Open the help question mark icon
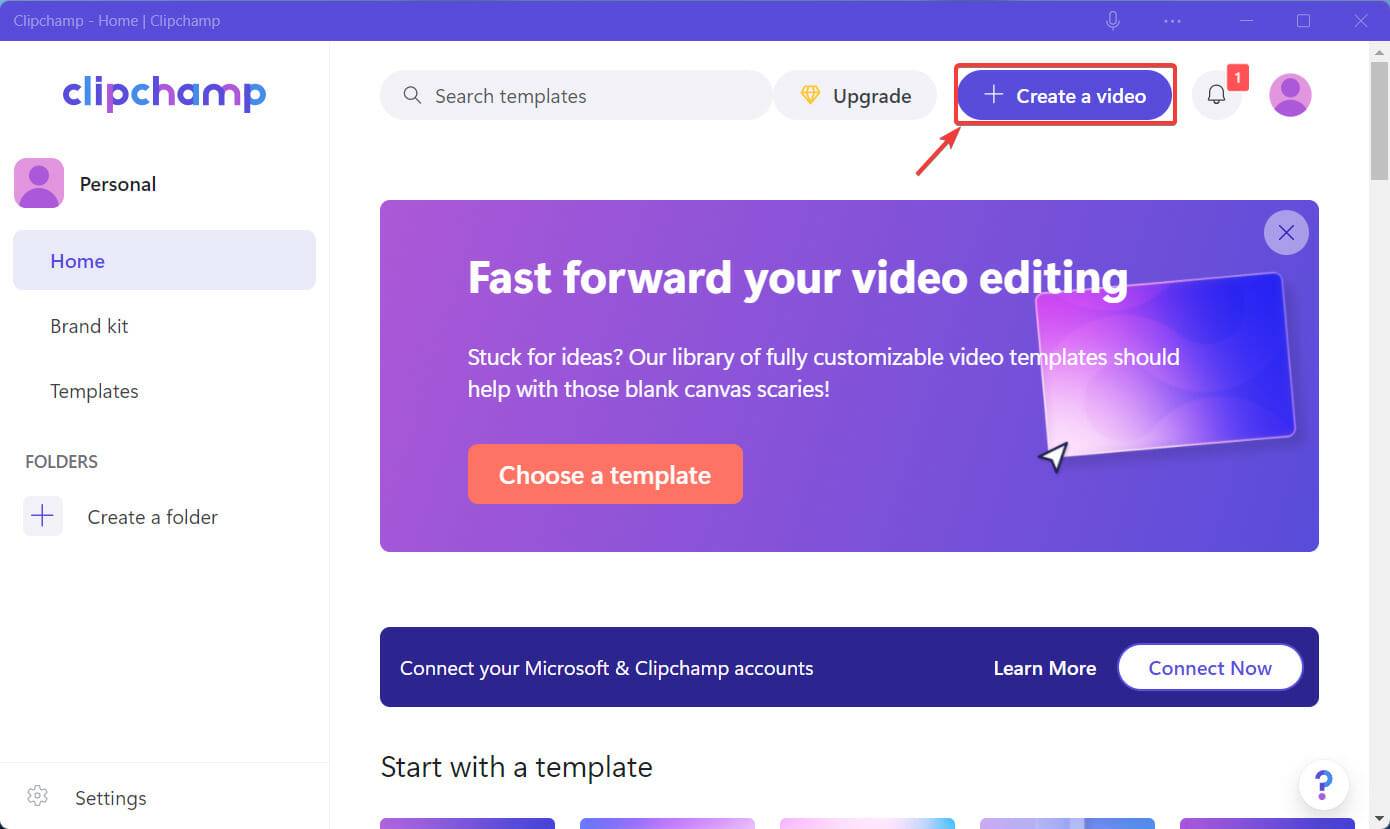Viewport: 1390px width, 829px height. 1324,785
